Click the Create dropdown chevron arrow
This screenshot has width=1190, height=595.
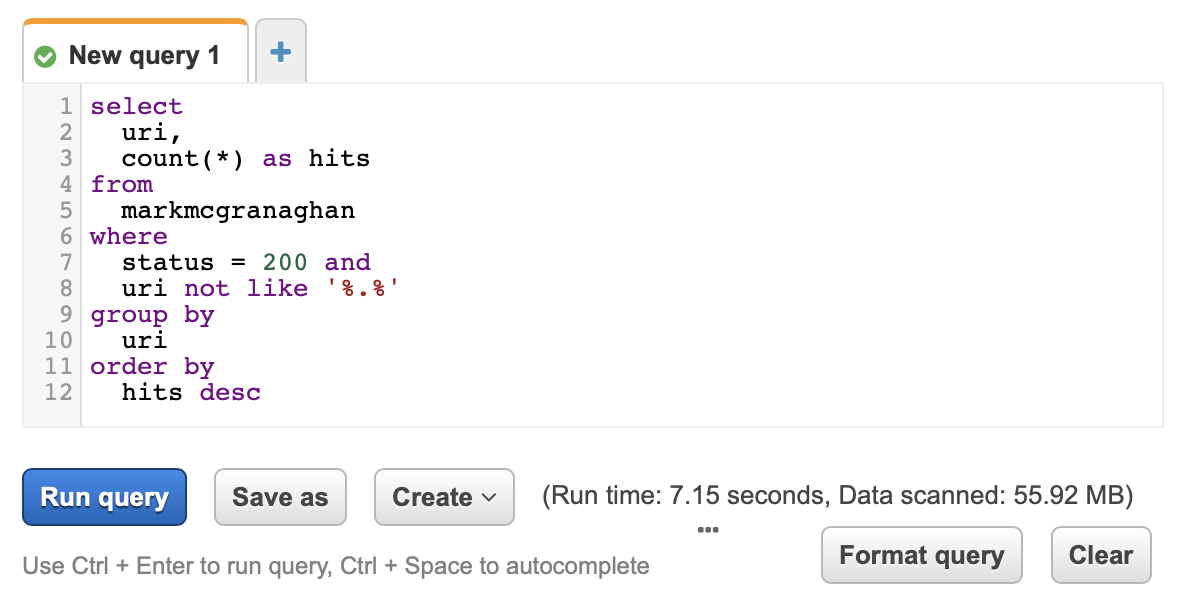coord(489,498)
